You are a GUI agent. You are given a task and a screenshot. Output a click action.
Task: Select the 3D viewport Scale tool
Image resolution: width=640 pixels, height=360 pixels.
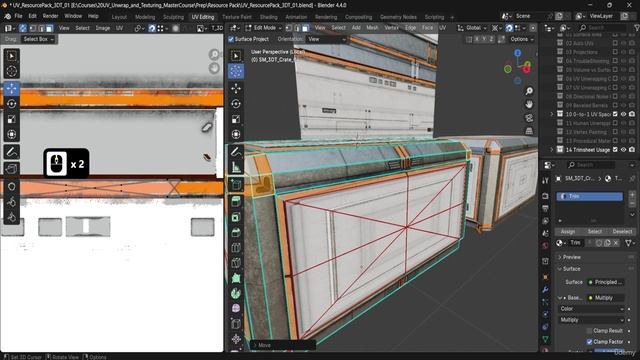tap(236, 119)
